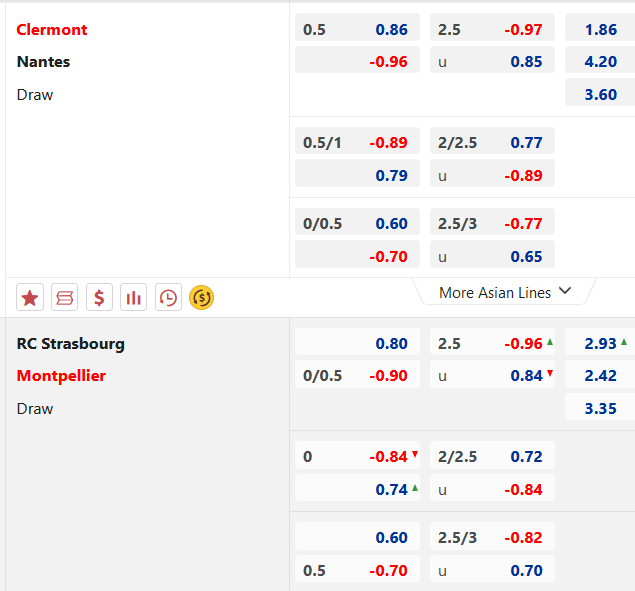The image size is (635, 591).
Task: Bet under at -0.89 Clermont match
Action: pyautogui.click(x=492, y=173)
